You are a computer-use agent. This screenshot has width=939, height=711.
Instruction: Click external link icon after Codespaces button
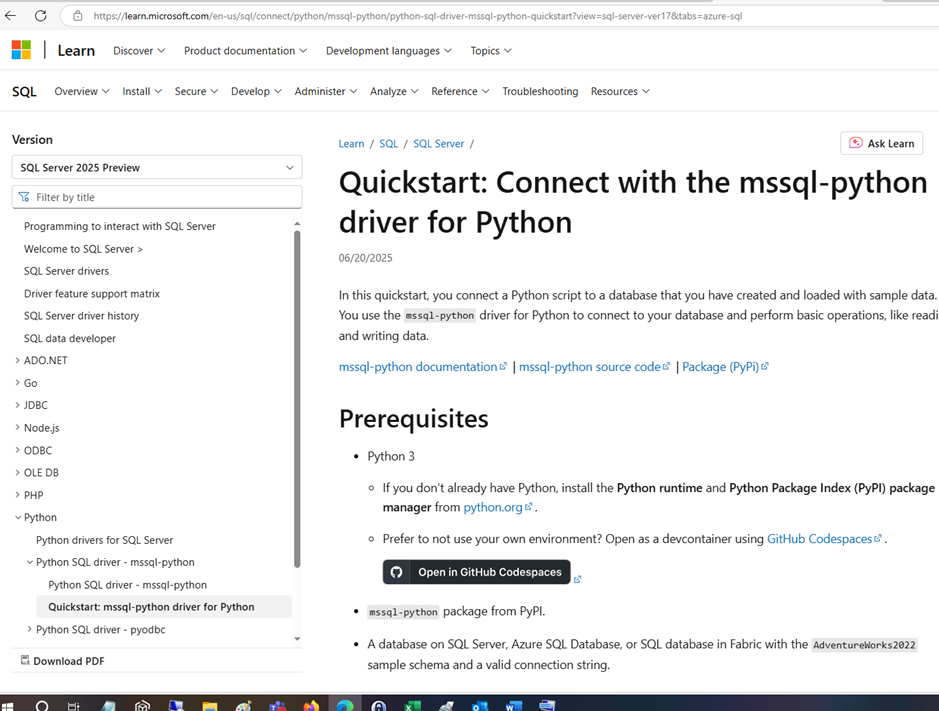577,579
